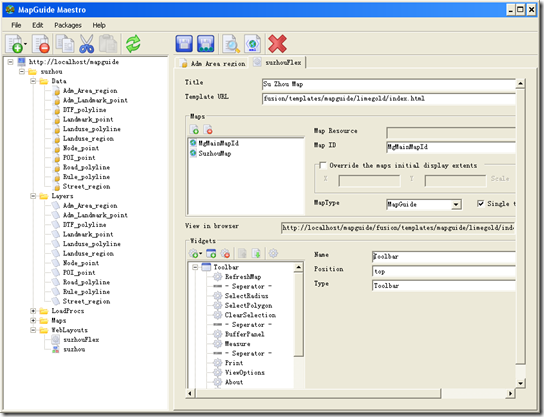Click the delete resource icon

coord(41,44)
